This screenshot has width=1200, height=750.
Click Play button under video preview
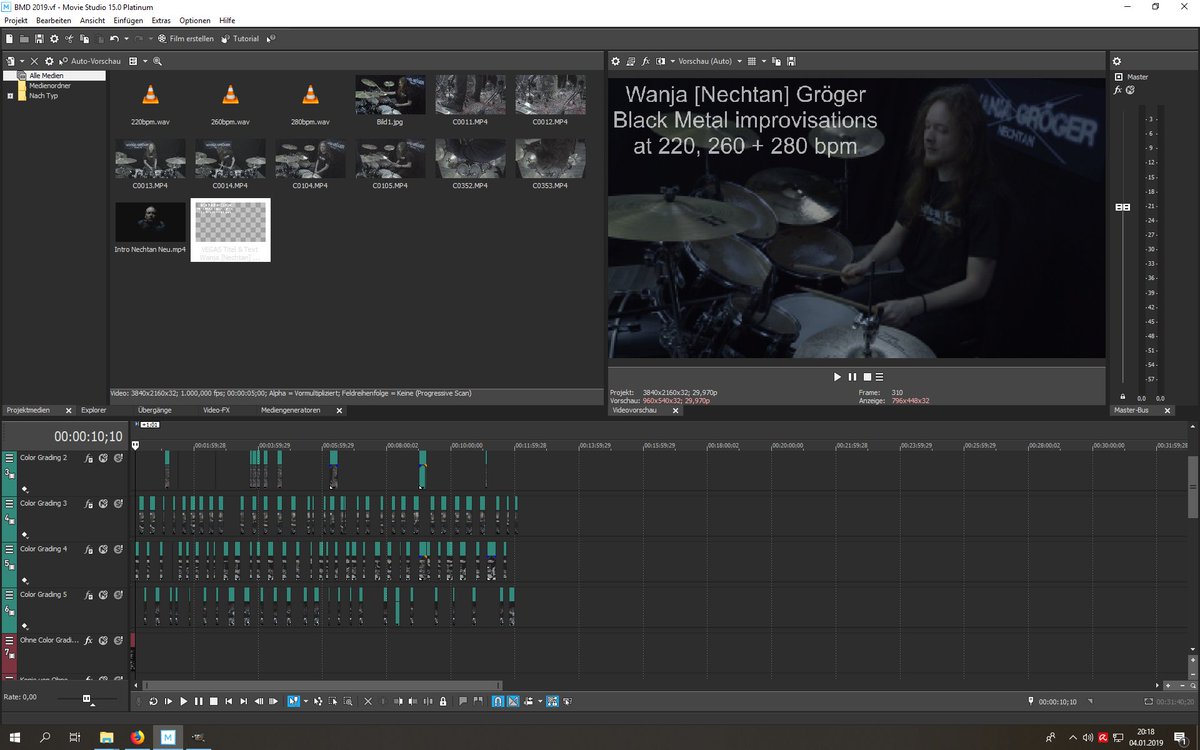pos(837,377)
